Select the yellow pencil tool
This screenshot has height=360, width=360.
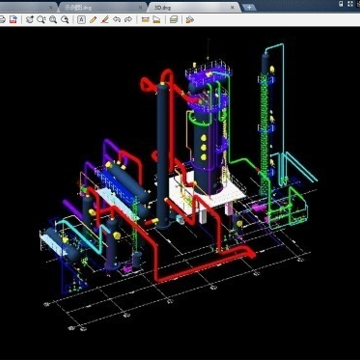[x=93, y=20]
